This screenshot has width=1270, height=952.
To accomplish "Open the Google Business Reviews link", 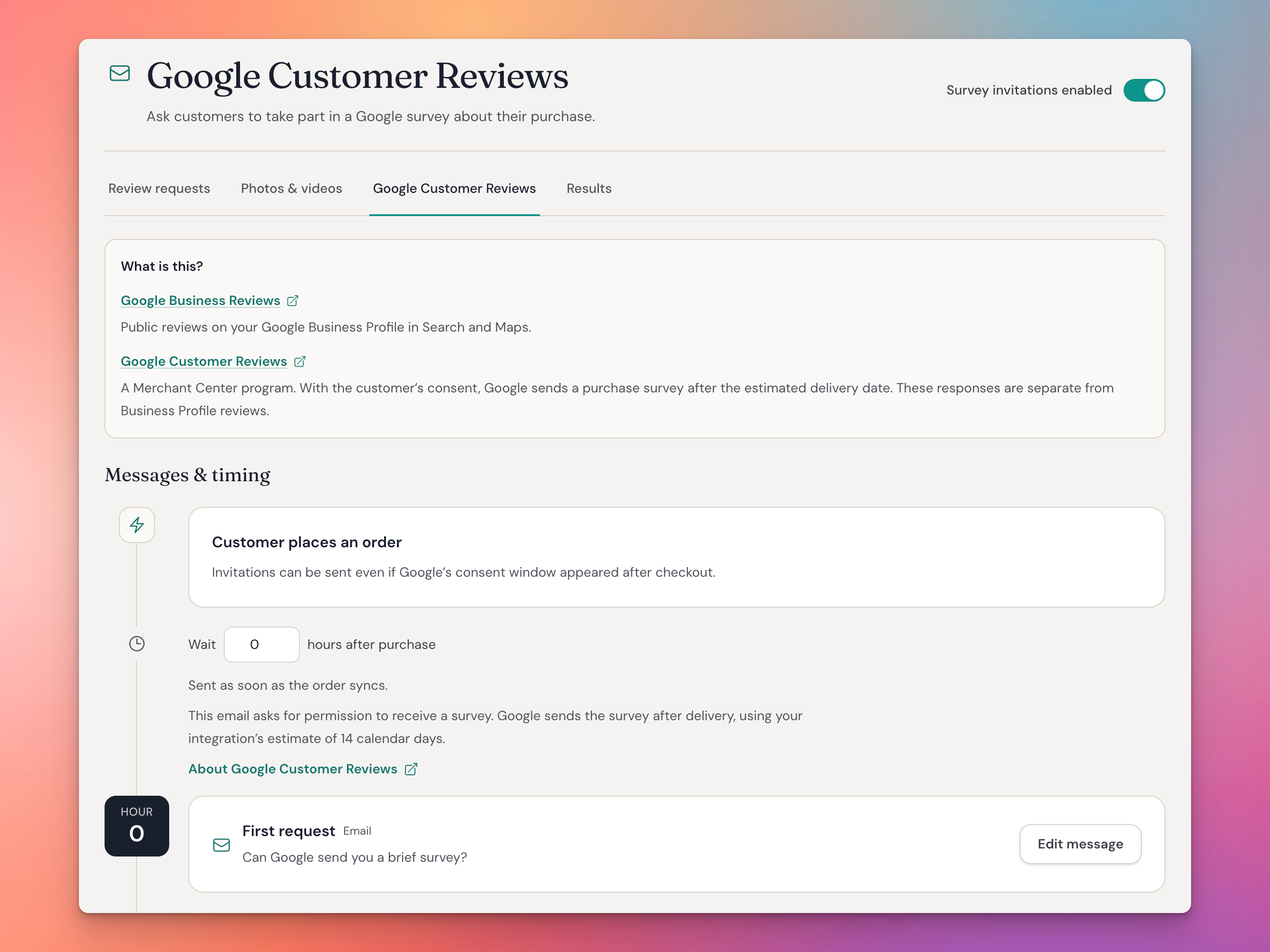I will pyautogui.click(x=201, y=301).
